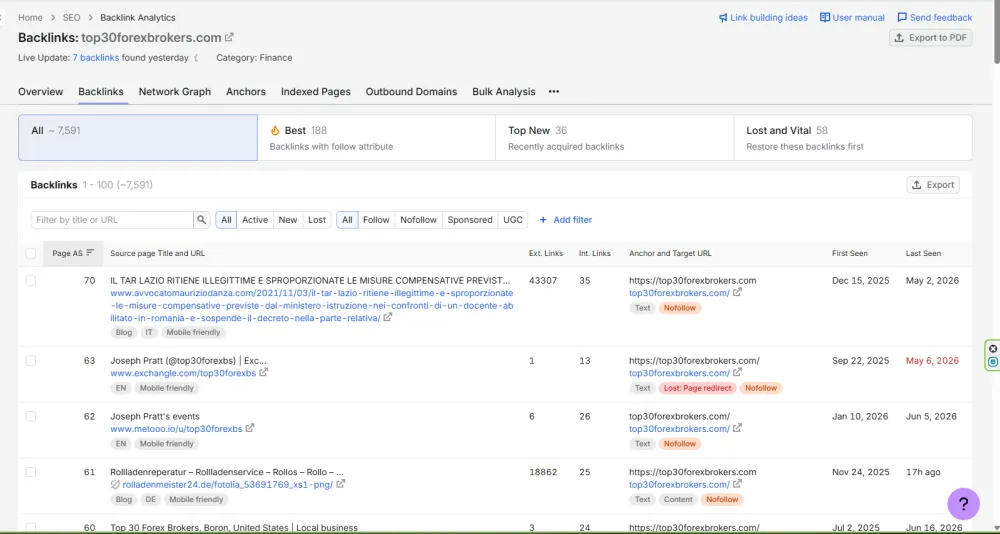Click the plus icon of Add filter
This screenshot has height=534, width=1000.
point(543,219)
